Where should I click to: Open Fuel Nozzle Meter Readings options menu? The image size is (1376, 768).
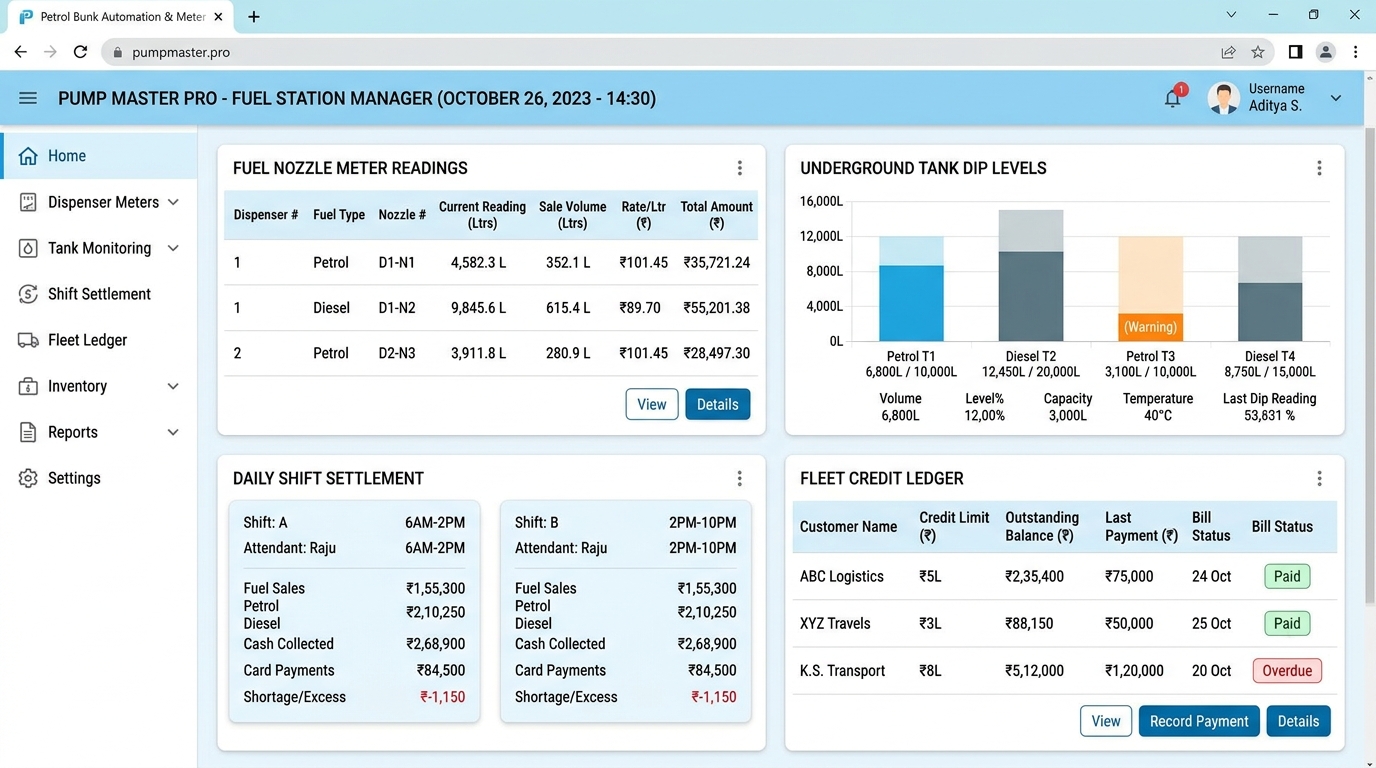pos(740,168)
